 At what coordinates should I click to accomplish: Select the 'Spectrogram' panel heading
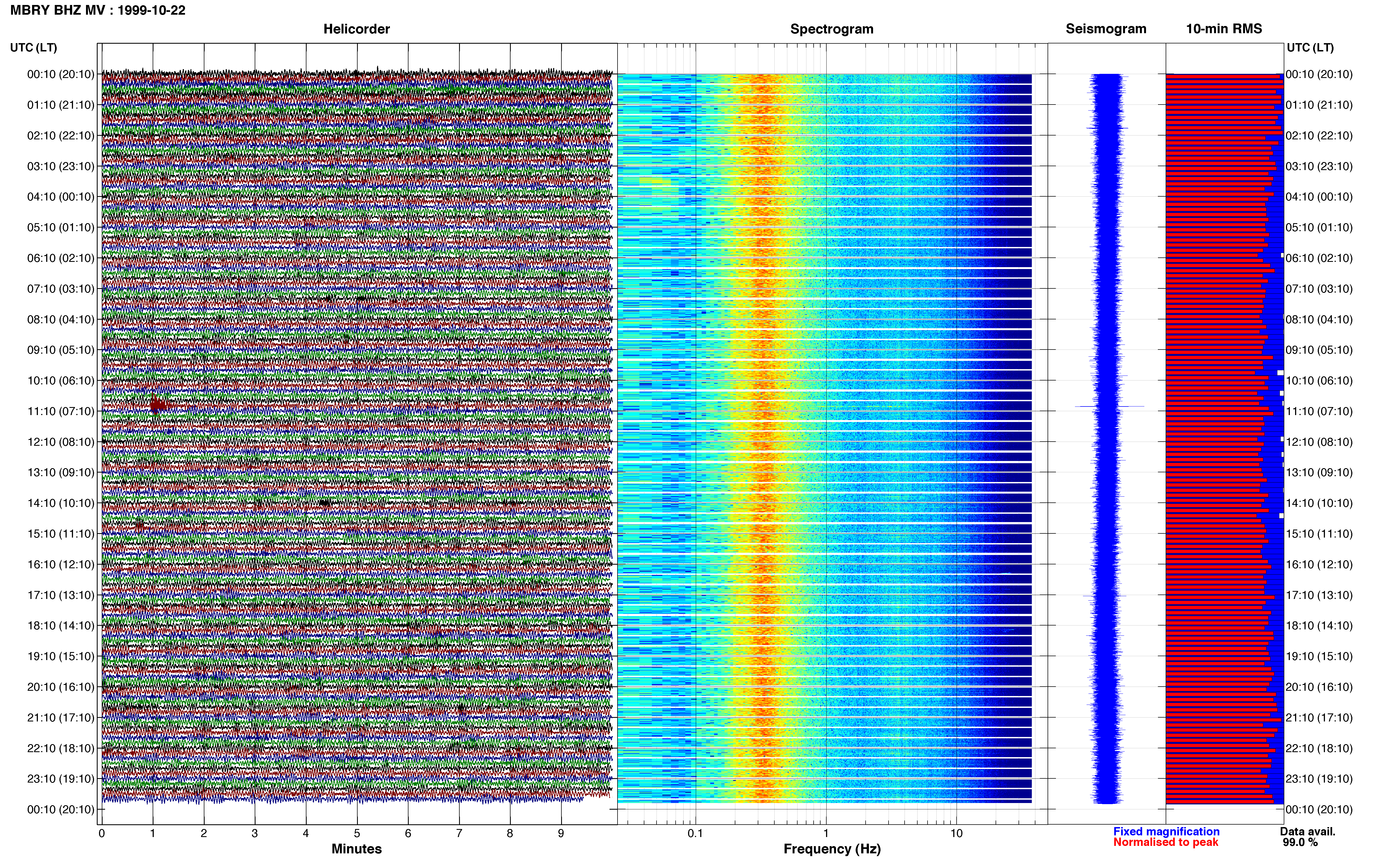coord(832,29)
